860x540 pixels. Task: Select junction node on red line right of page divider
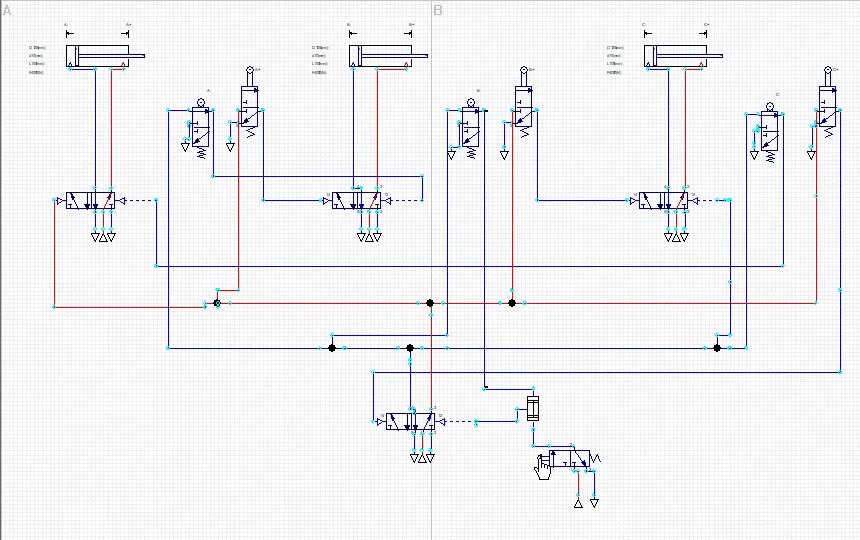(x=512, y=303)
